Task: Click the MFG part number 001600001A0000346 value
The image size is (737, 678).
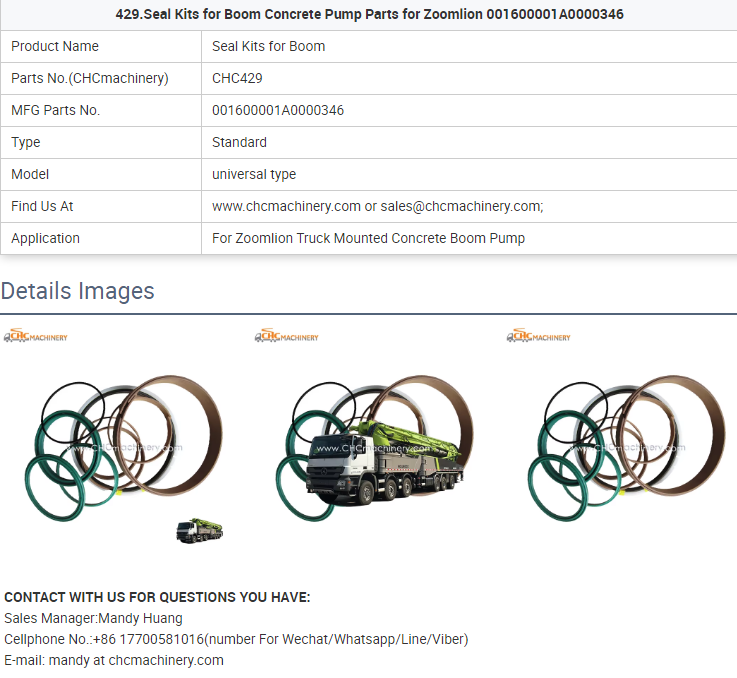Action: [278, 110]
